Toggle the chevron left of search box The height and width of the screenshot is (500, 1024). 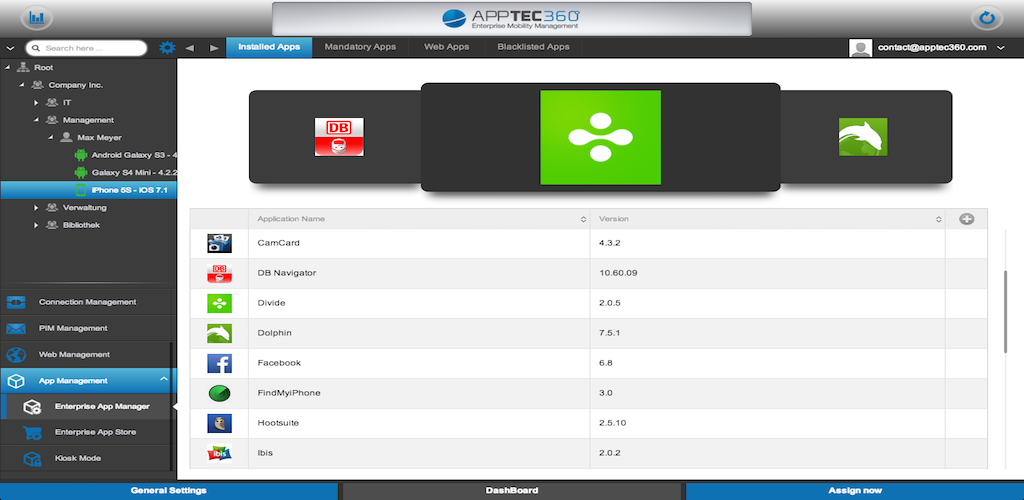10,48
